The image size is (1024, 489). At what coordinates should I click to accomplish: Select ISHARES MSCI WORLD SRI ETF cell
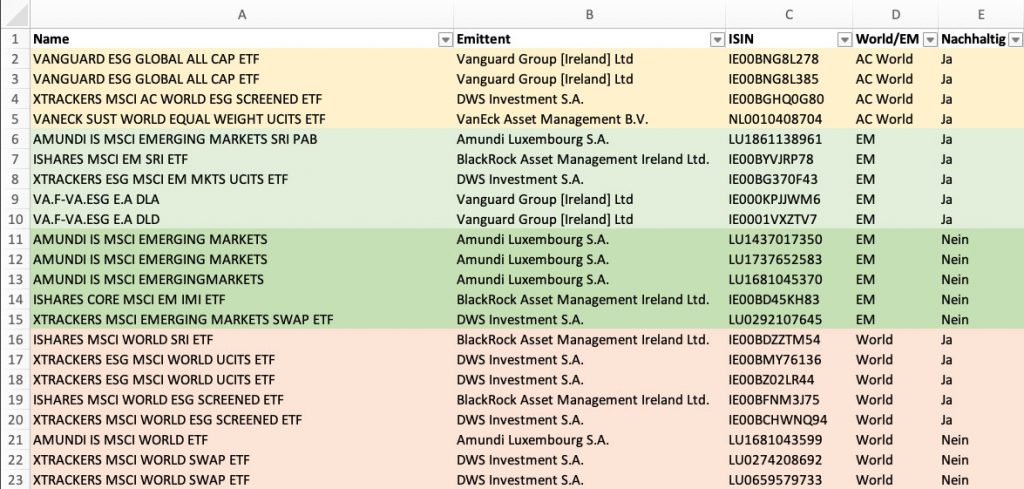(x=242, y=339)
